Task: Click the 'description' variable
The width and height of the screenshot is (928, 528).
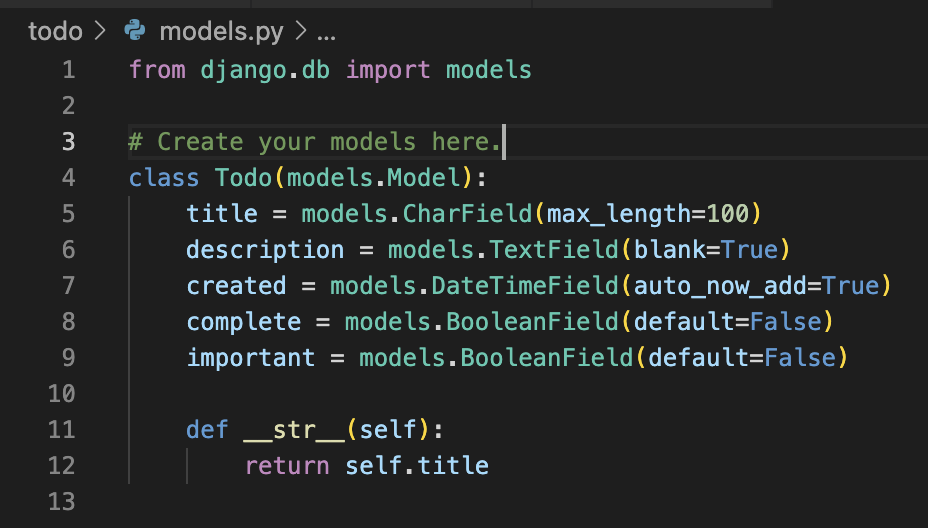Action: tap(265, 251)
